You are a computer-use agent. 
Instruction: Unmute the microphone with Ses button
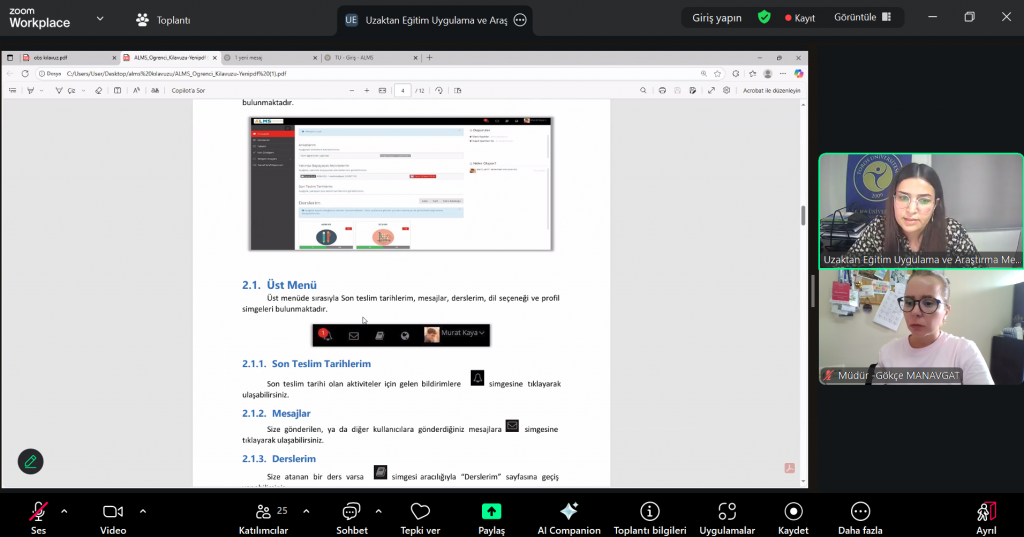coord(38,516)
